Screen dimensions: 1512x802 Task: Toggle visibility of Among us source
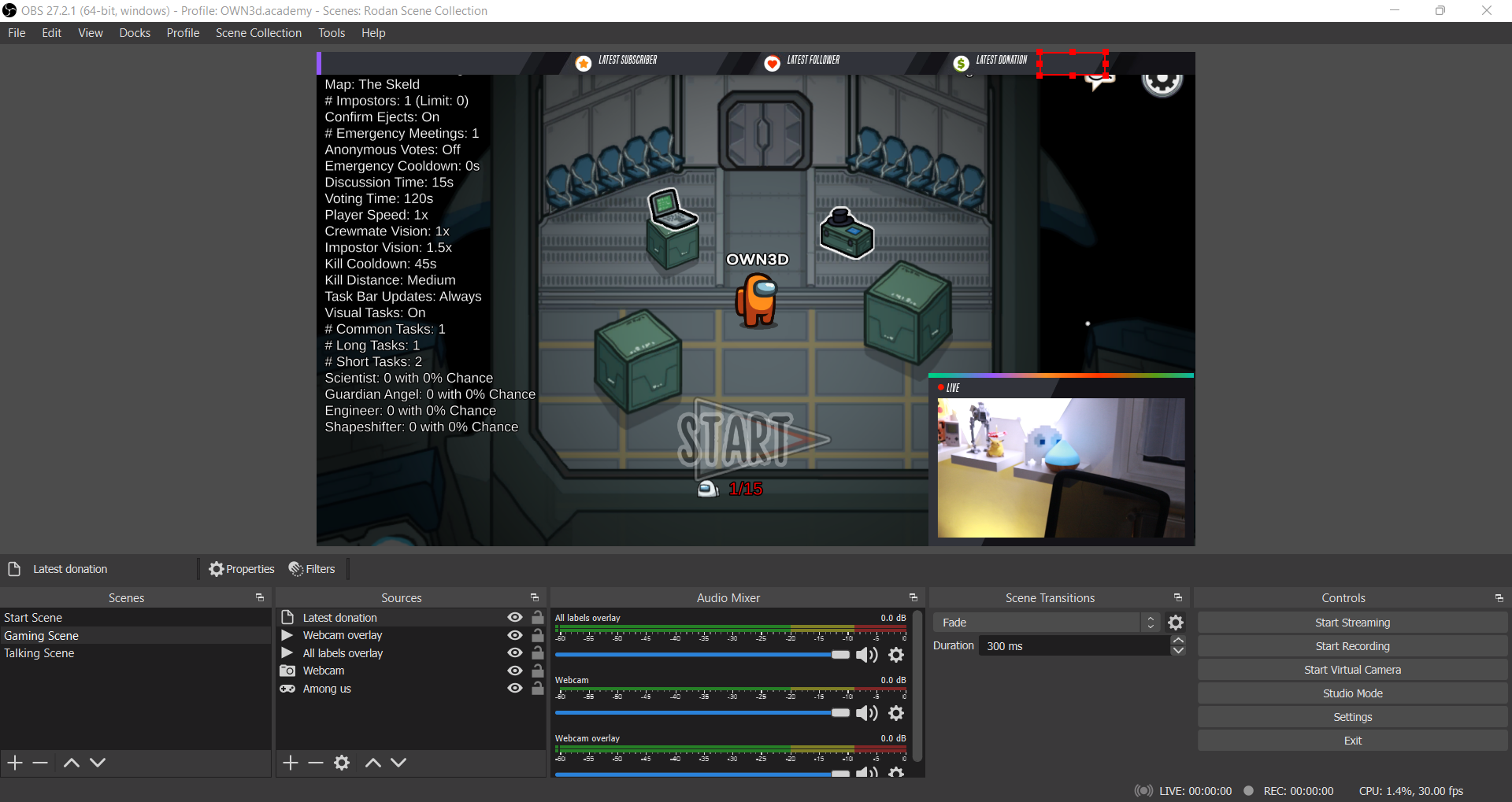click(515, 689)
